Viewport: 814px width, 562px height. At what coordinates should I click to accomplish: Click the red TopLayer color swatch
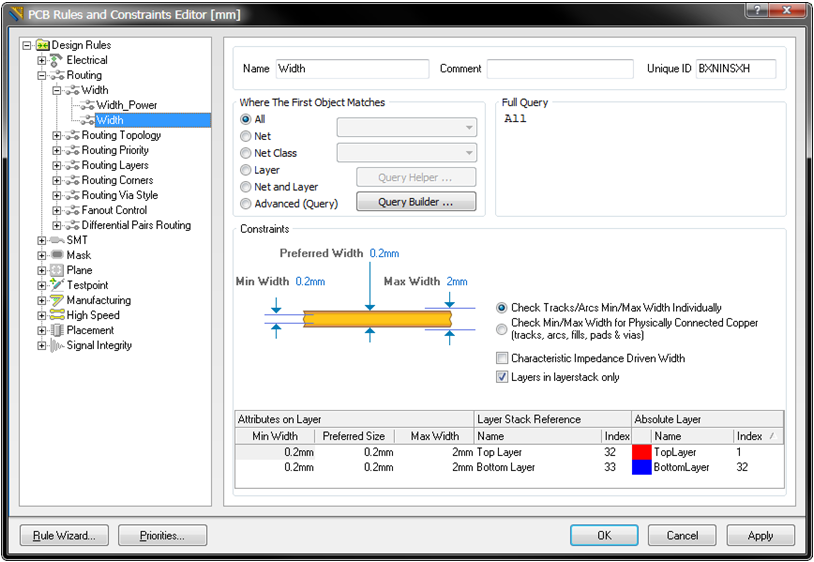[x=642, y=452]
